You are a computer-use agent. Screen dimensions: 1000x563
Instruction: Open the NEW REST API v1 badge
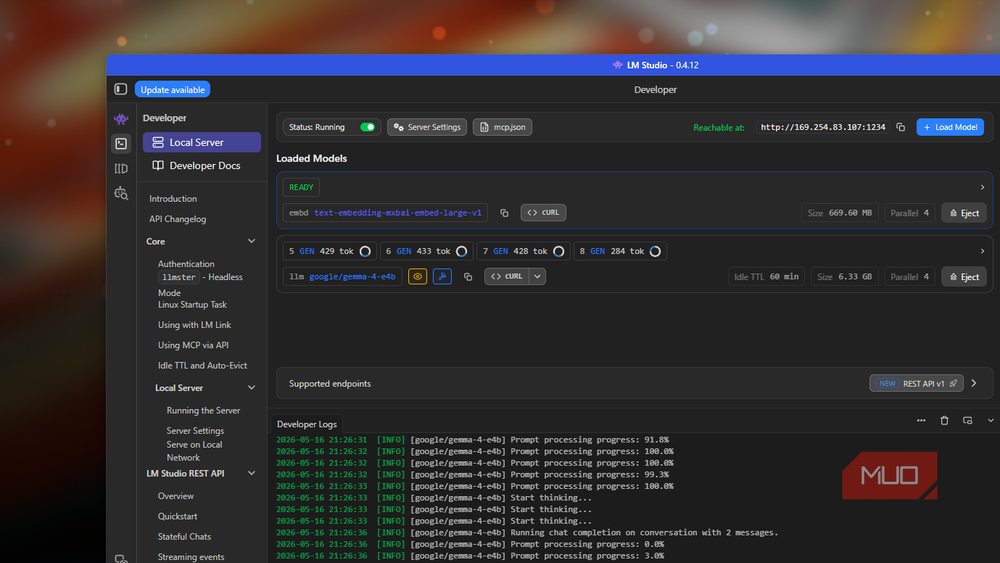[x=916, y=383]
